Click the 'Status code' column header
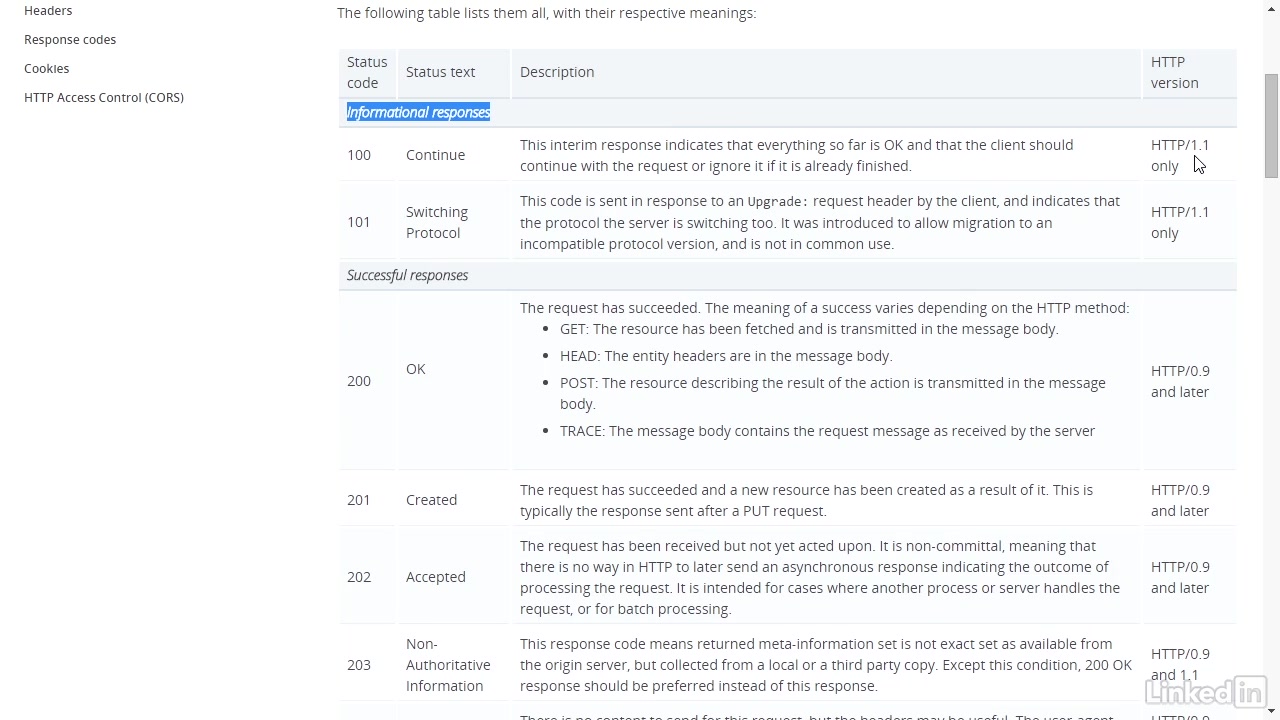This screenshot has width=1280, height=720. (367, 72)
